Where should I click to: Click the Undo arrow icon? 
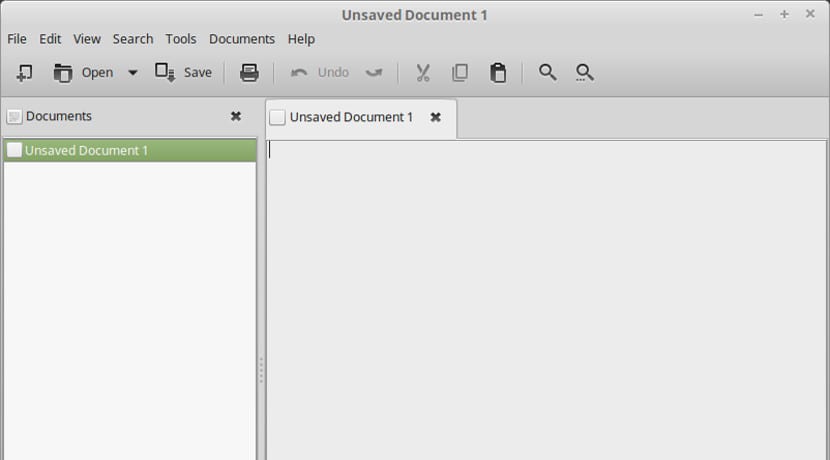[299, 73]
